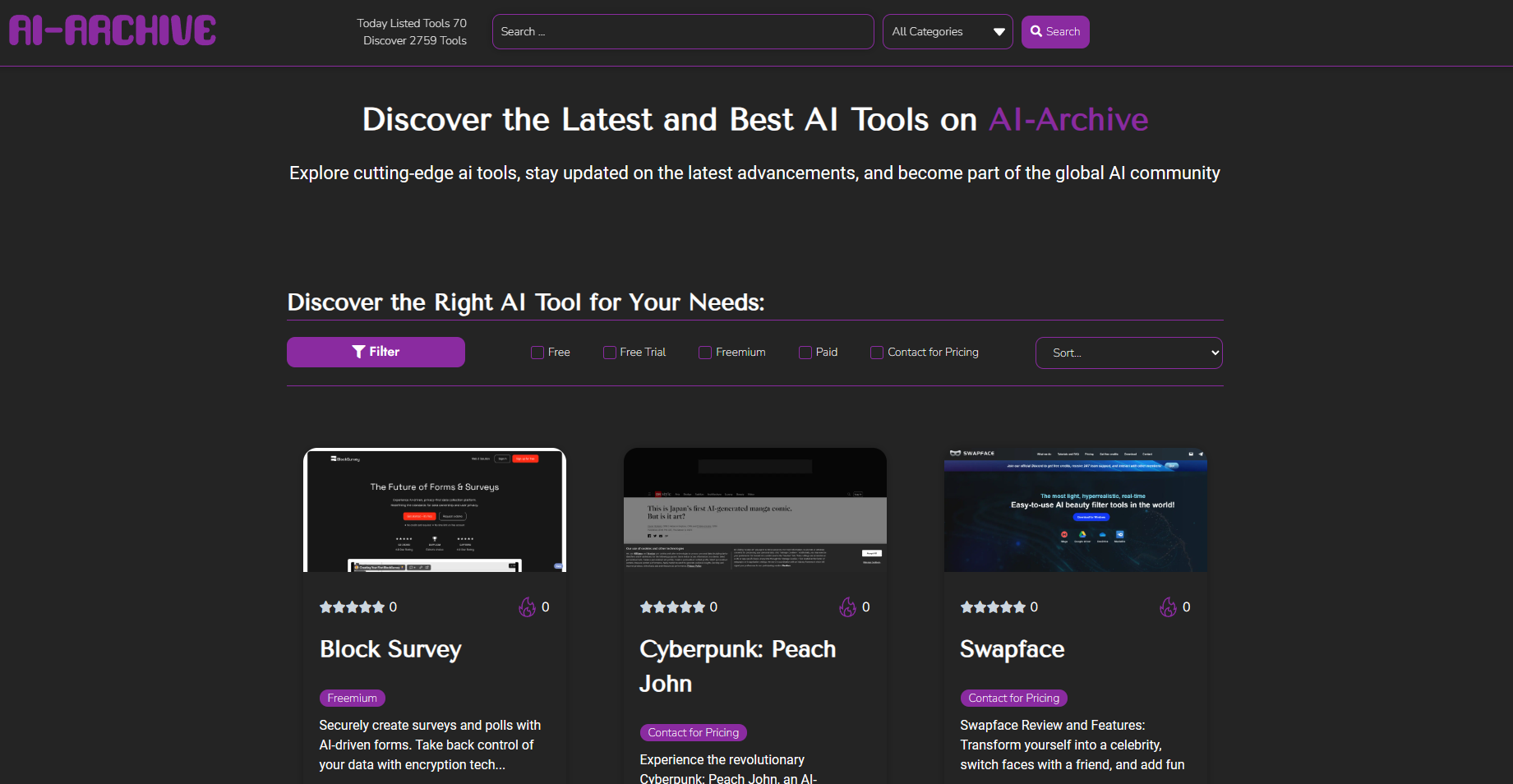Image resolution: width=1513 pixels, height=784 pixels.
Task: Select the Contact for Pricing checkbox
Action: click(x=877, y=353)
